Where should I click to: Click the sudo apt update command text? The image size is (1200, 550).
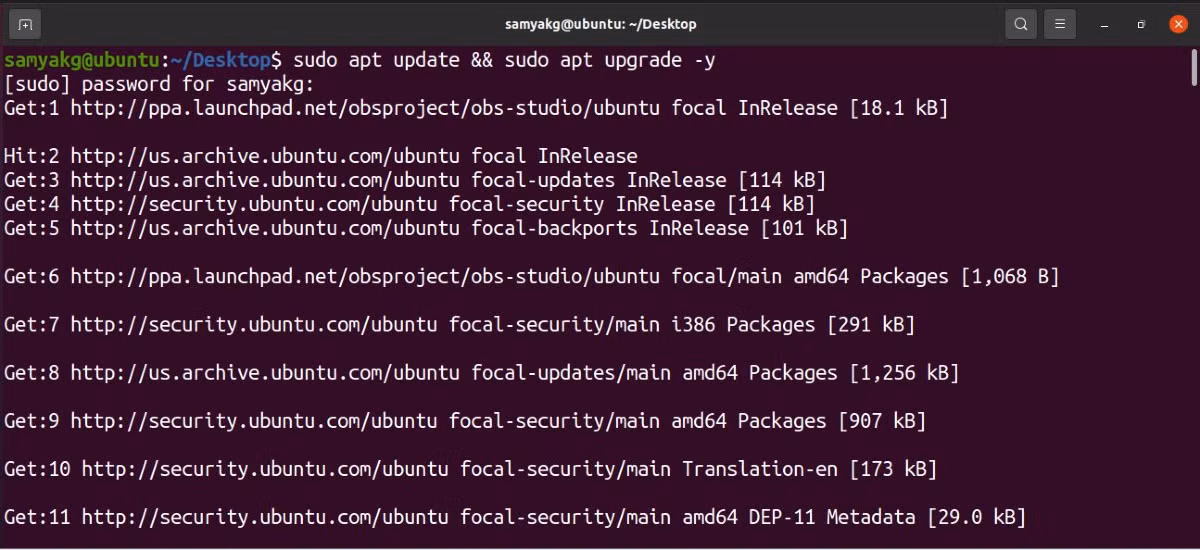(x=376, y=60)
